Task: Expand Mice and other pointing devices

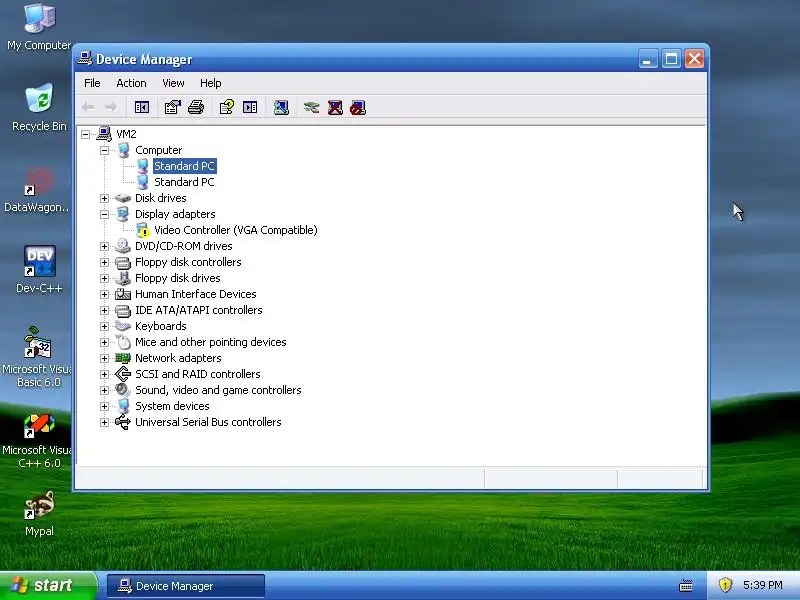Action: [105, 342]
